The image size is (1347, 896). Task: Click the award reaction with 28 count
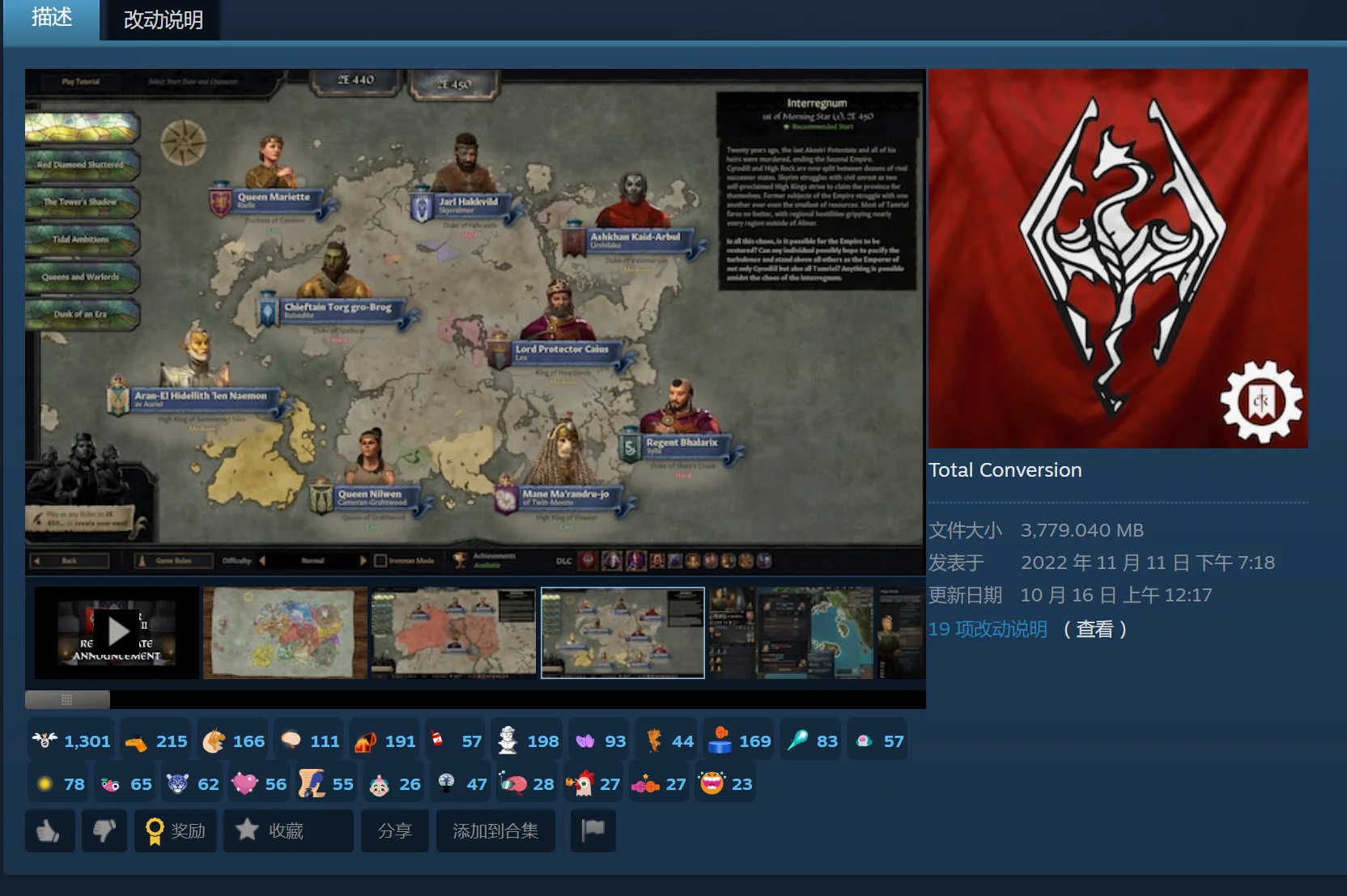click(527, 783)
